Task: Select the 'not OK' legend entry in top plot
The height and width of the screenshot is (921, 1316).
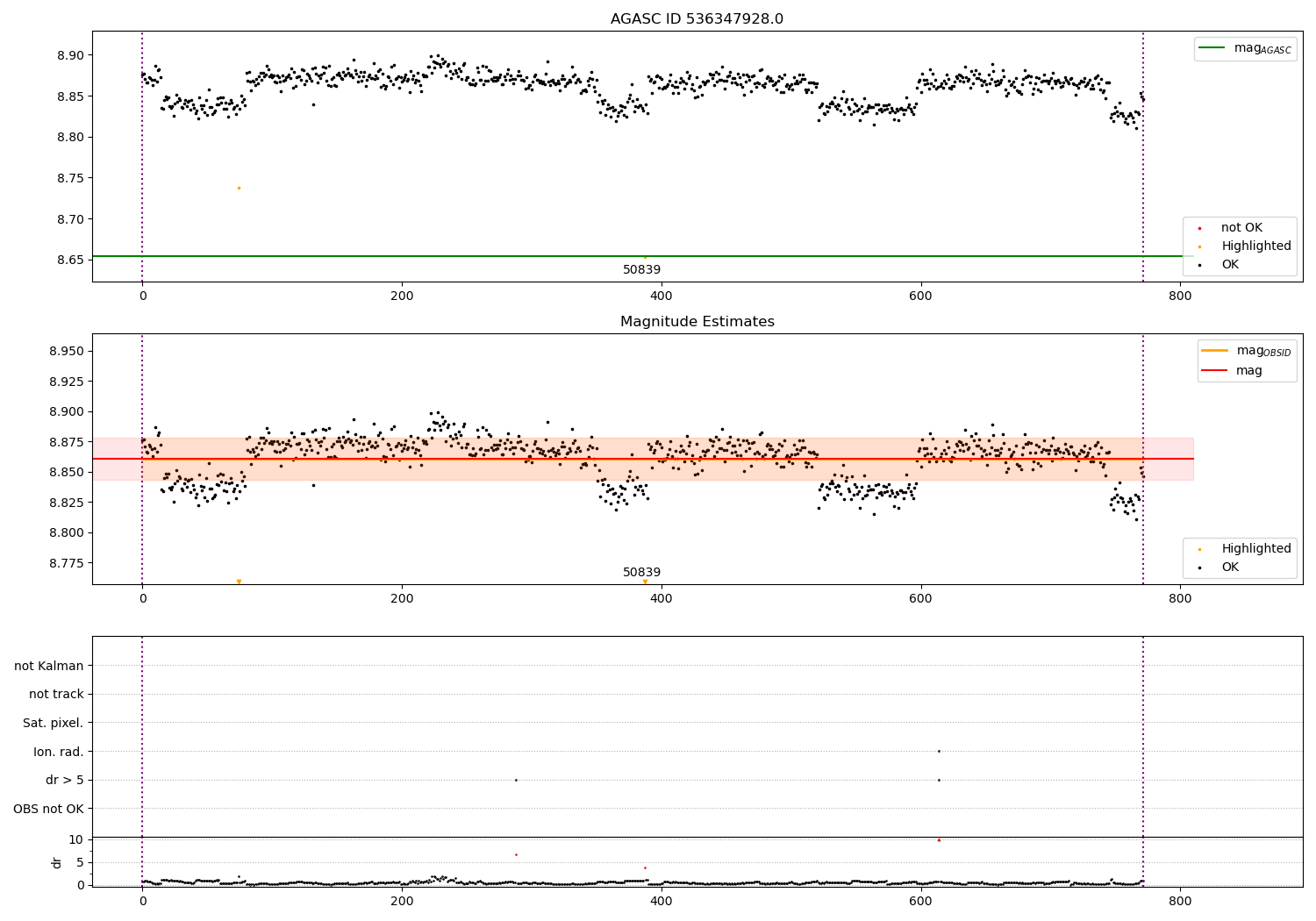Action: (x=1230, y=228)
